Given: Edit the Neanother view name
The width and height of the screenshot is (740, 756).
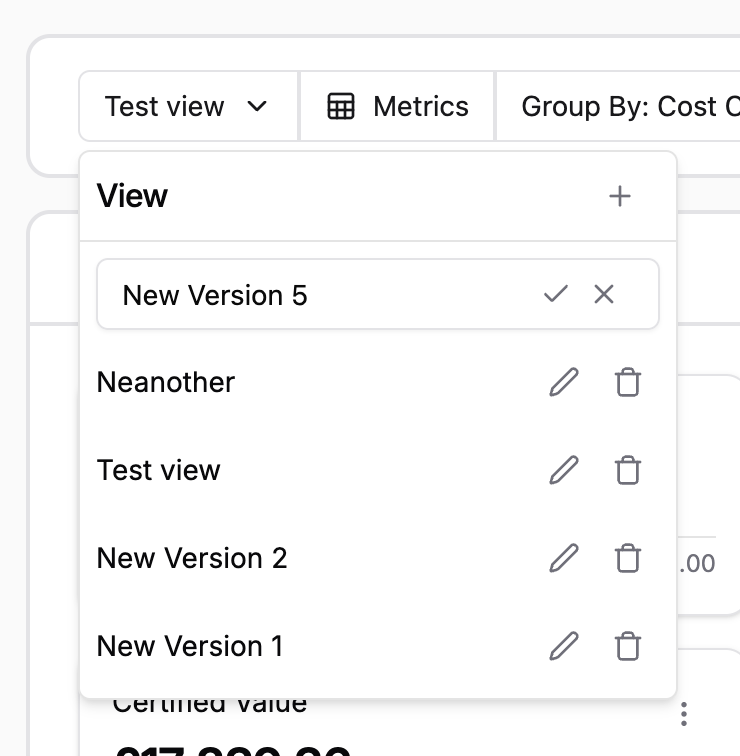Looking at the screenshot, I should [564, 382].
